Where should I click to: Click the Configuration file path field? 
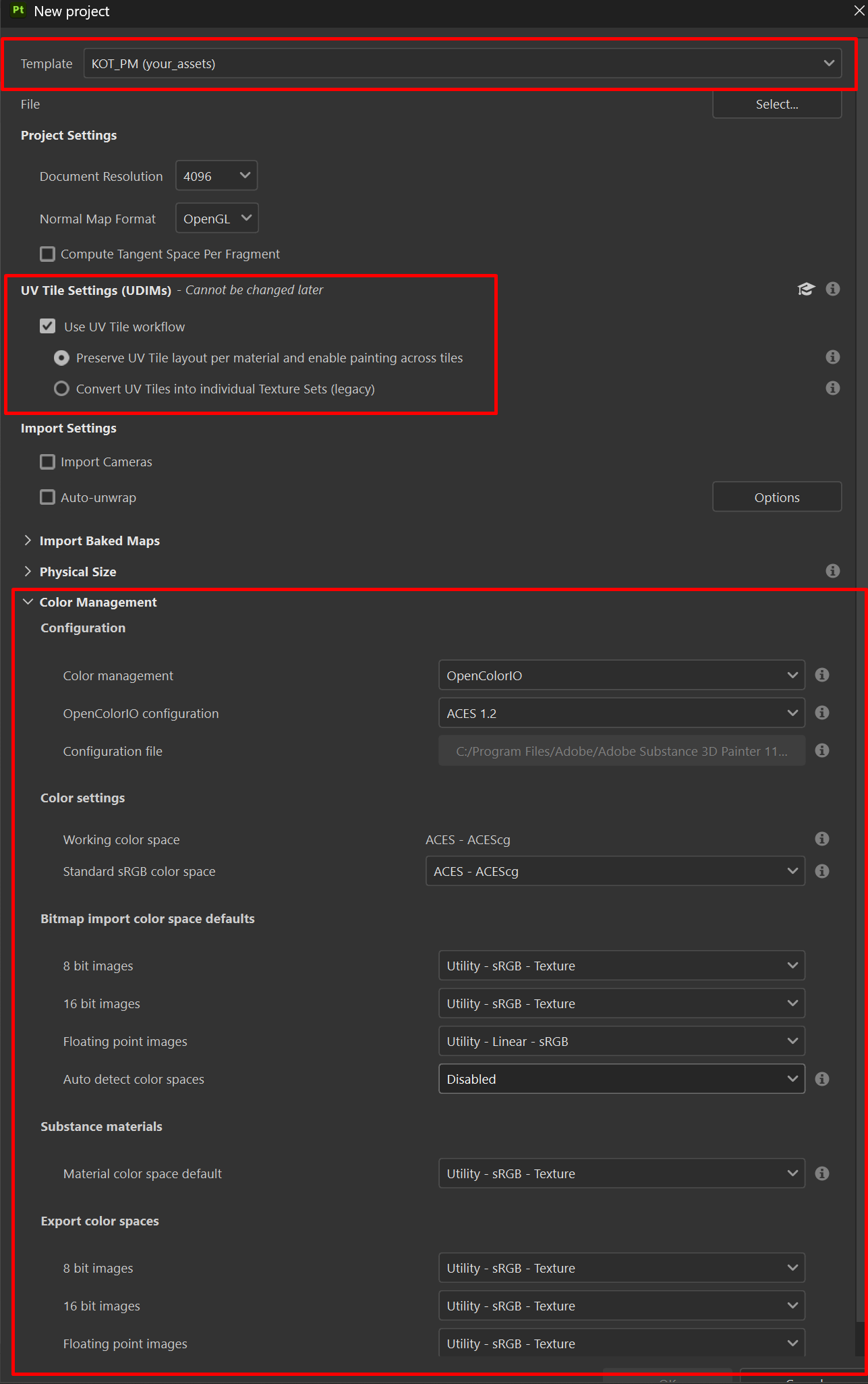tap(622, 751)
